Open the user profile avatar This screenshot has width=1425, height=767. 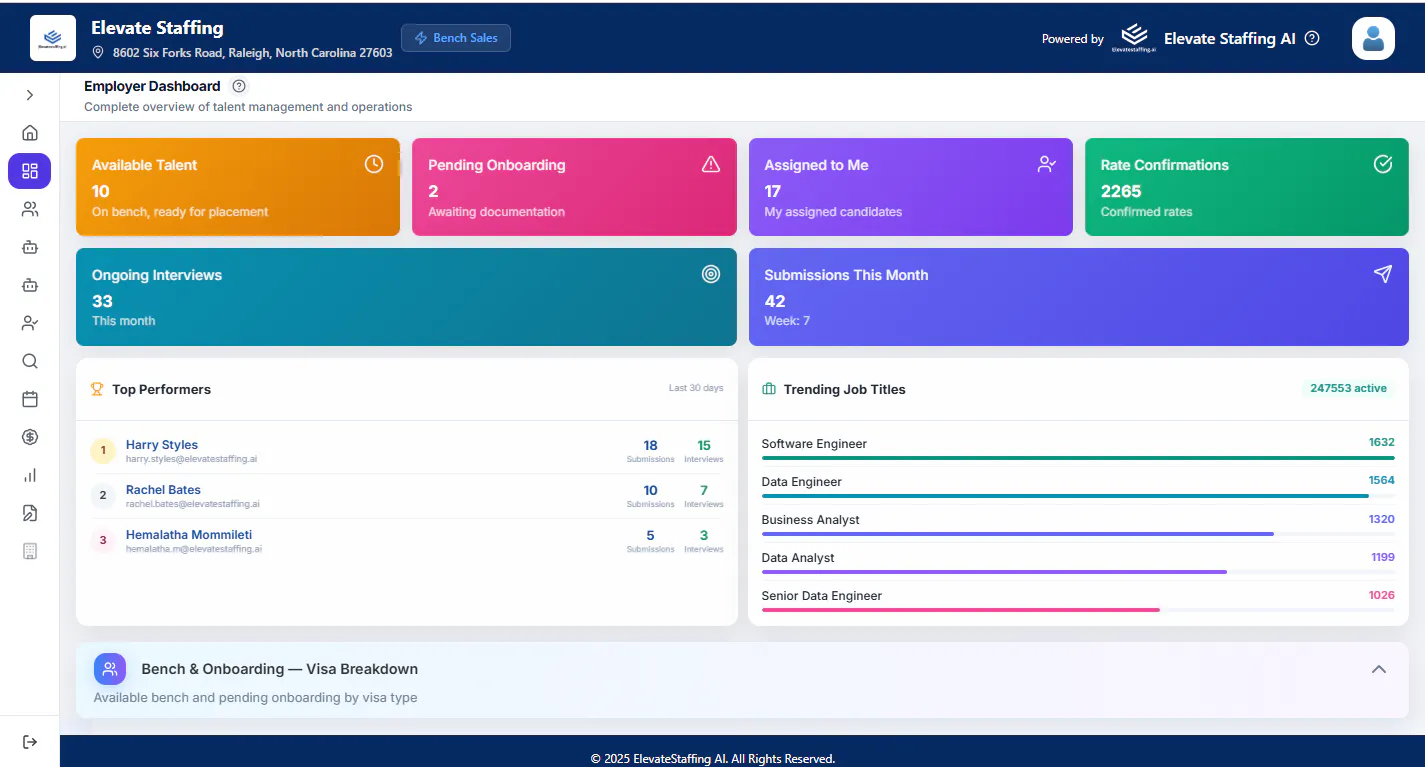pos(1373,39)
